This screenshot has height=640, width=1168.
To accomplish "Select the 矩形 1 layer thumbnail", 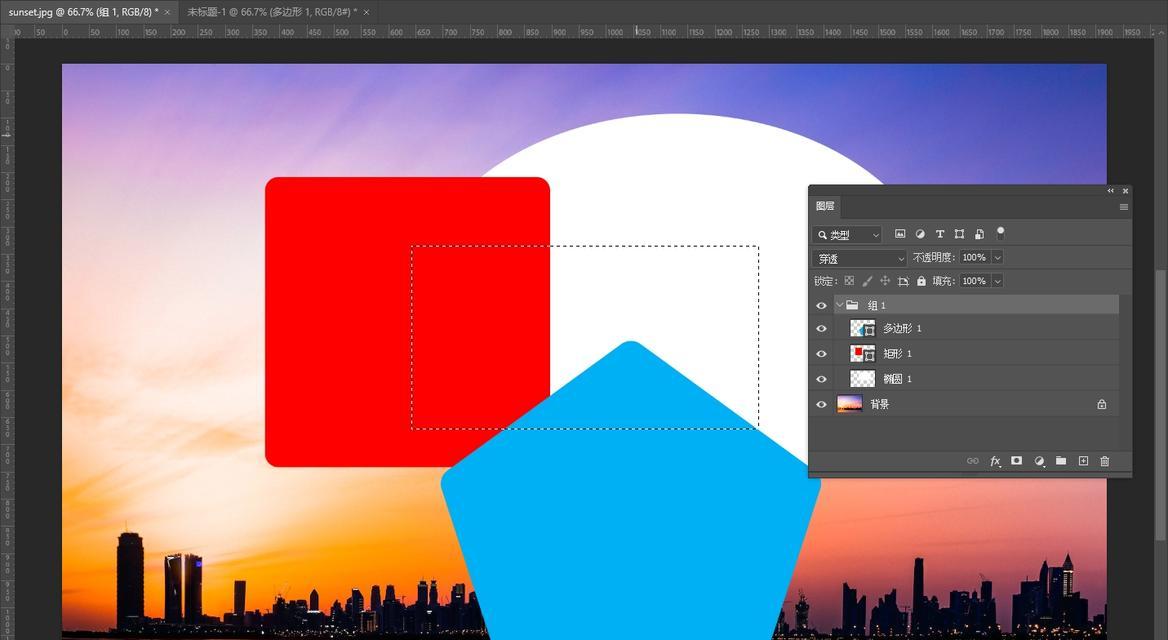I will (863, 354).
